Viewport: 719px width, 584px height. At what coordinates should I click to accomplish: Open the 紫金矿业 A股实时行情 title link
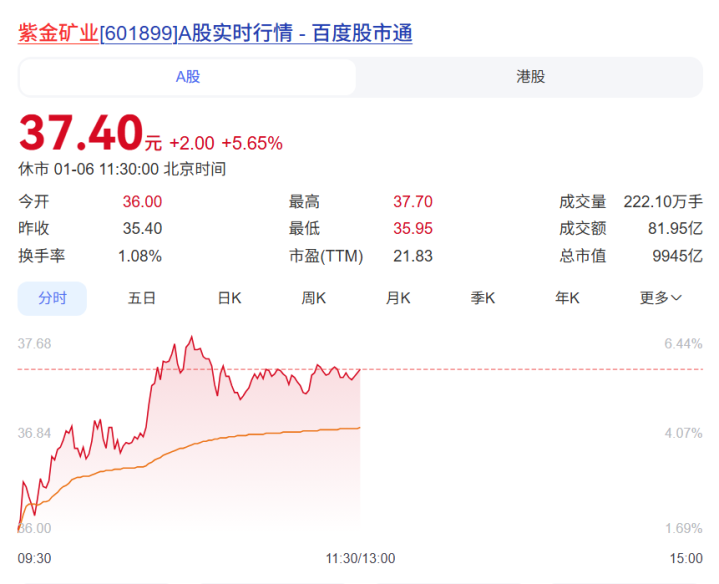(215, 33)
